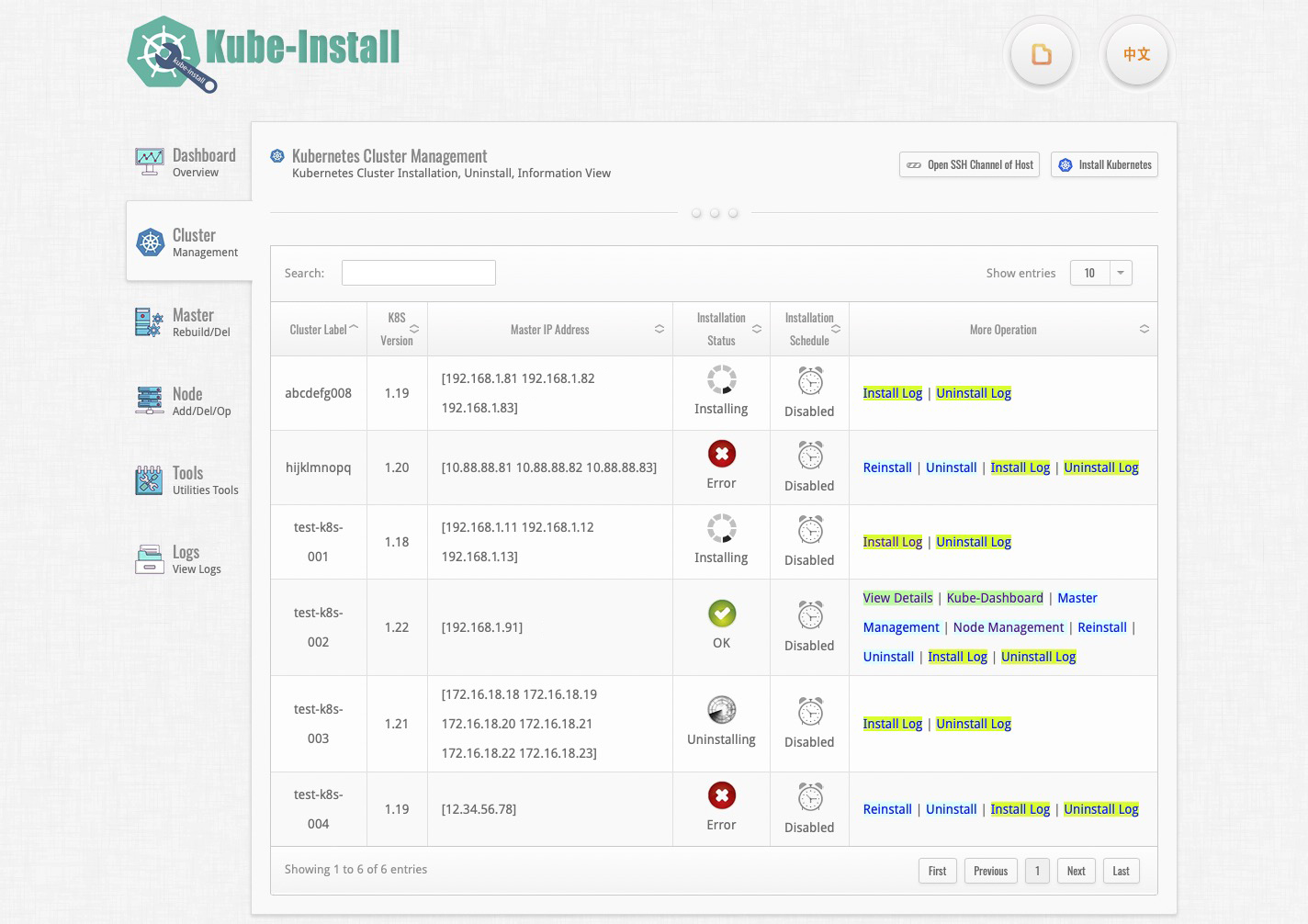Switch language with the 中文 button
1308x924 pixels.
(1136, 54)
